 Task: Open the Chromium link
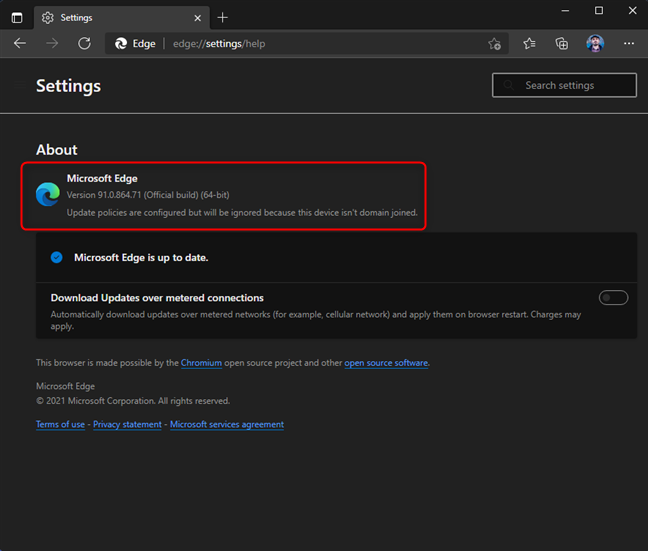(x=201, y=363)
